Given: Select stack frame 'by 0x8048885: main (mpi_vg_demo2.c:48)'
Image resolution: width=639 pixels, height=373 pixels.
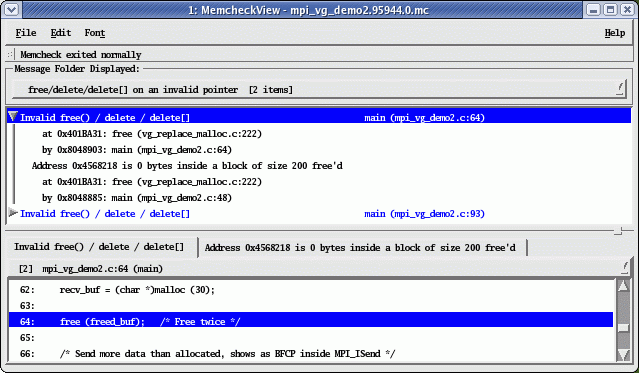Looking at the screenshot, I should tap(137, 198).
